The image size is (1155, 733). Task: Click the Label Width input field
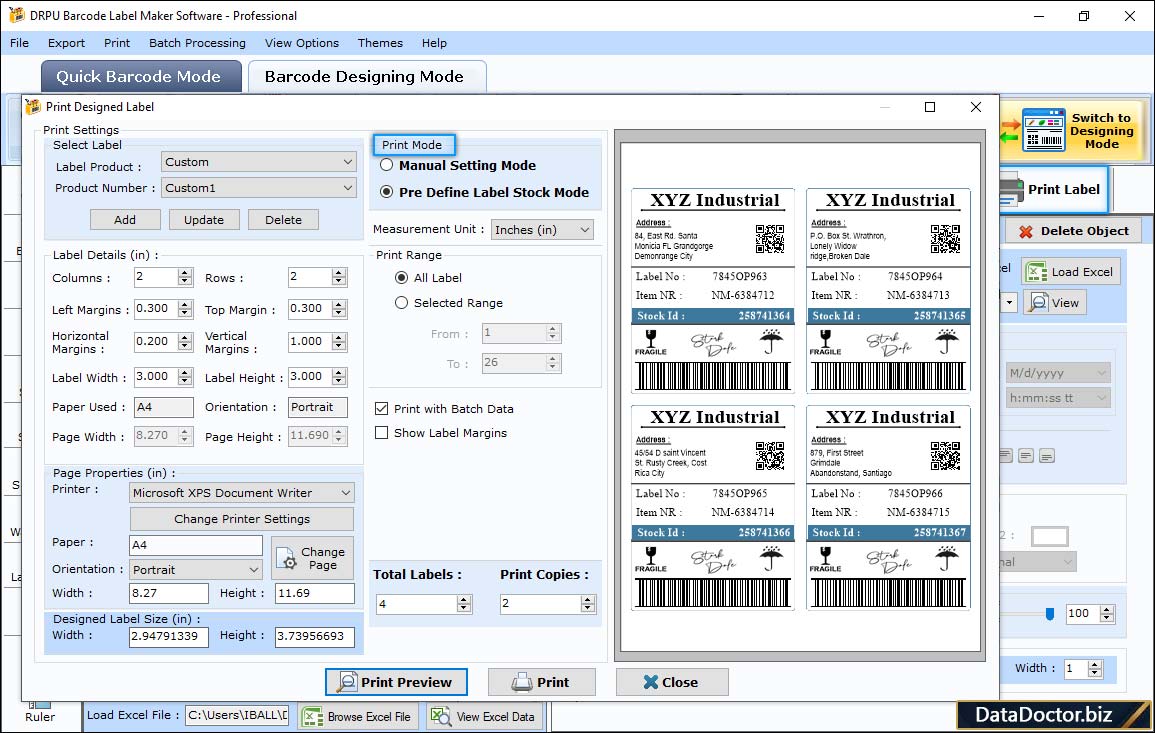click(156, 376)
